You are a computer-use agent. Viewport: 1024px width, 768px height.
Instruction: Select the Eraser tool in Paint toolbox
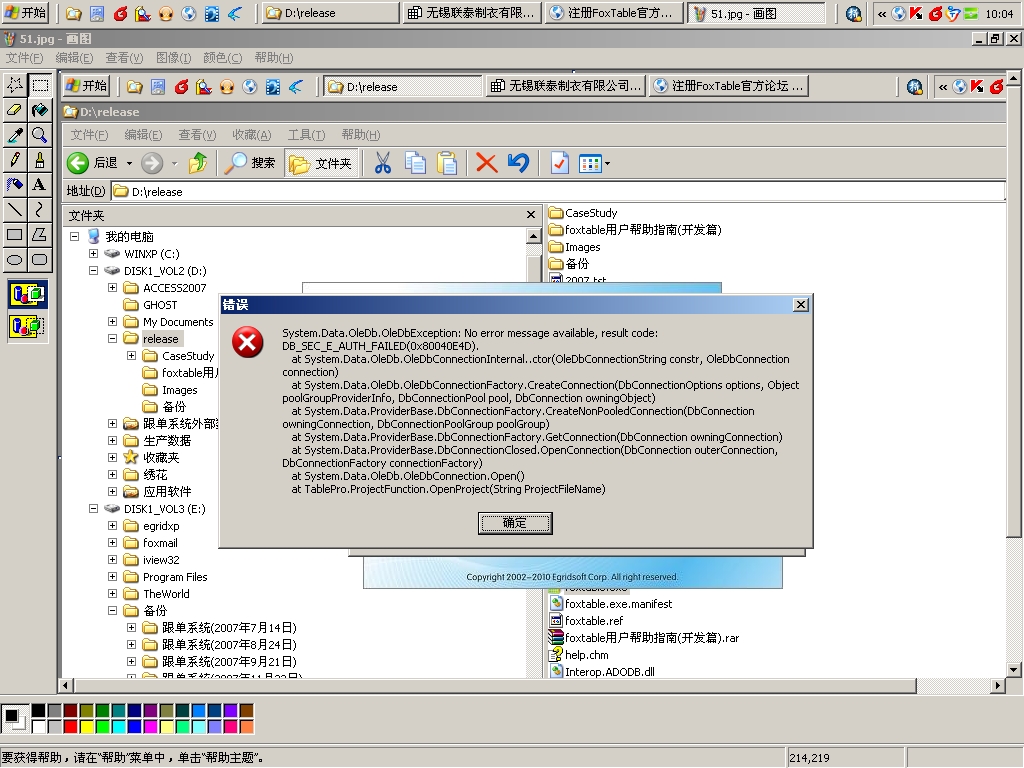(15, 109)
